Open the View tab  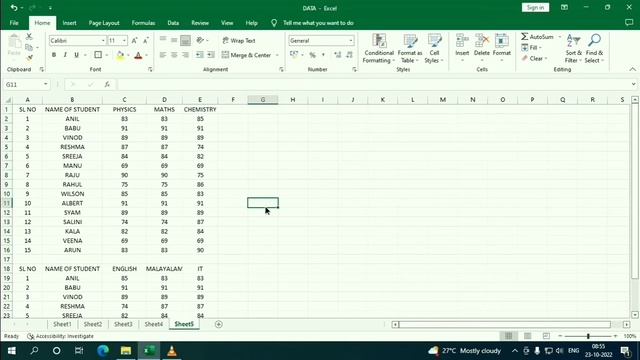(227, 23)
